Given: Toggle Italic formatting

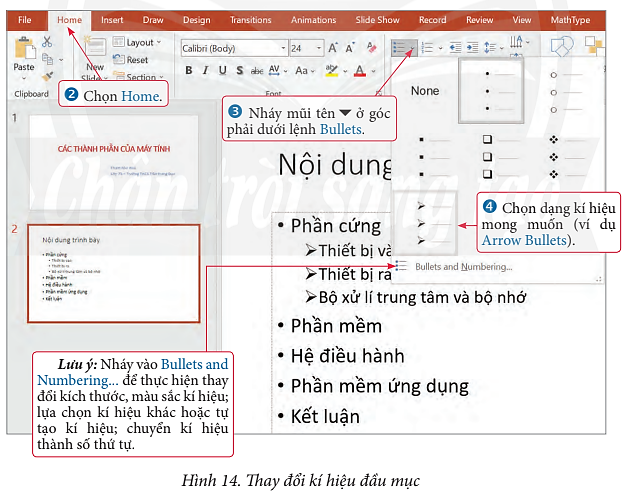Looking at the screenshot, I should [207, 70].
